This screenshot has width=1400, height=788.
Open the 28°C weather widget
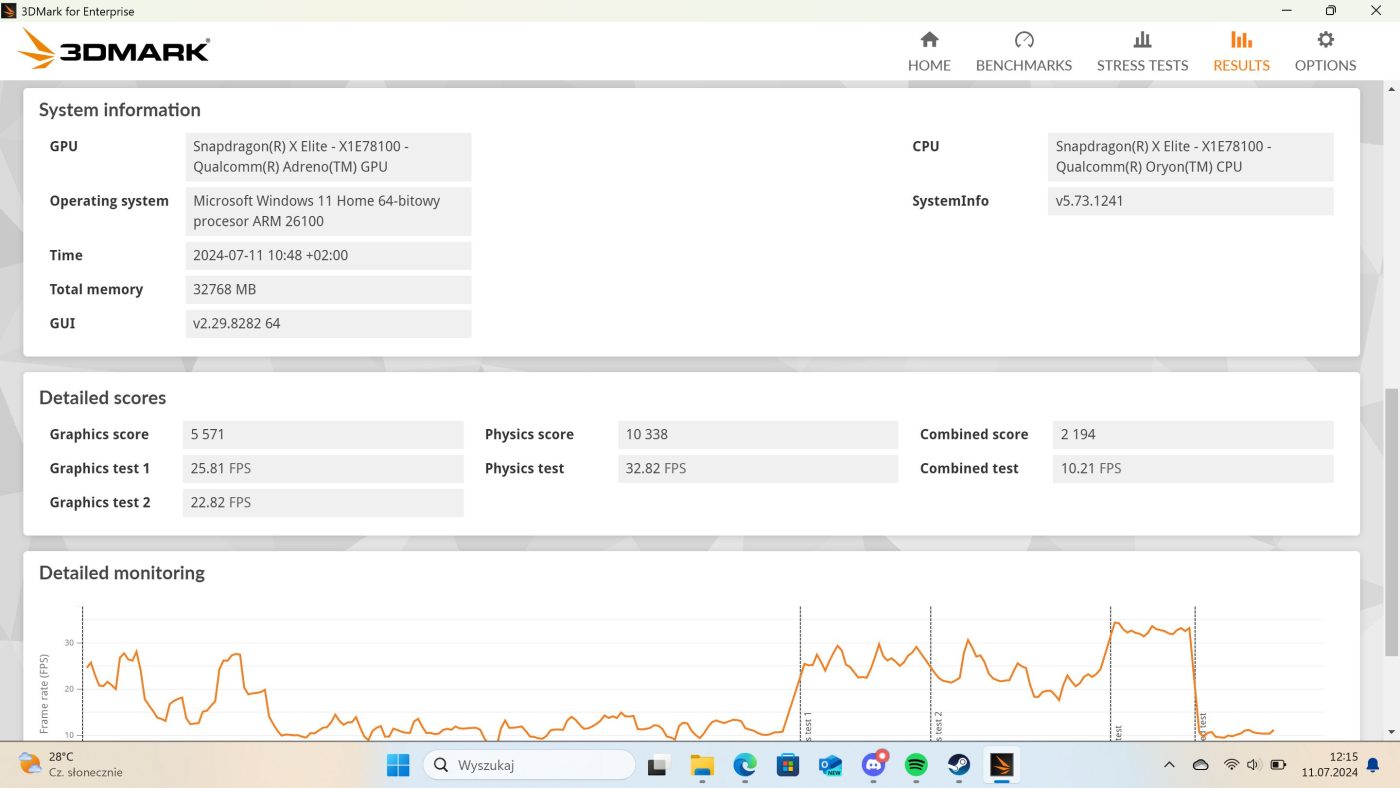click(x=70, y=765)
